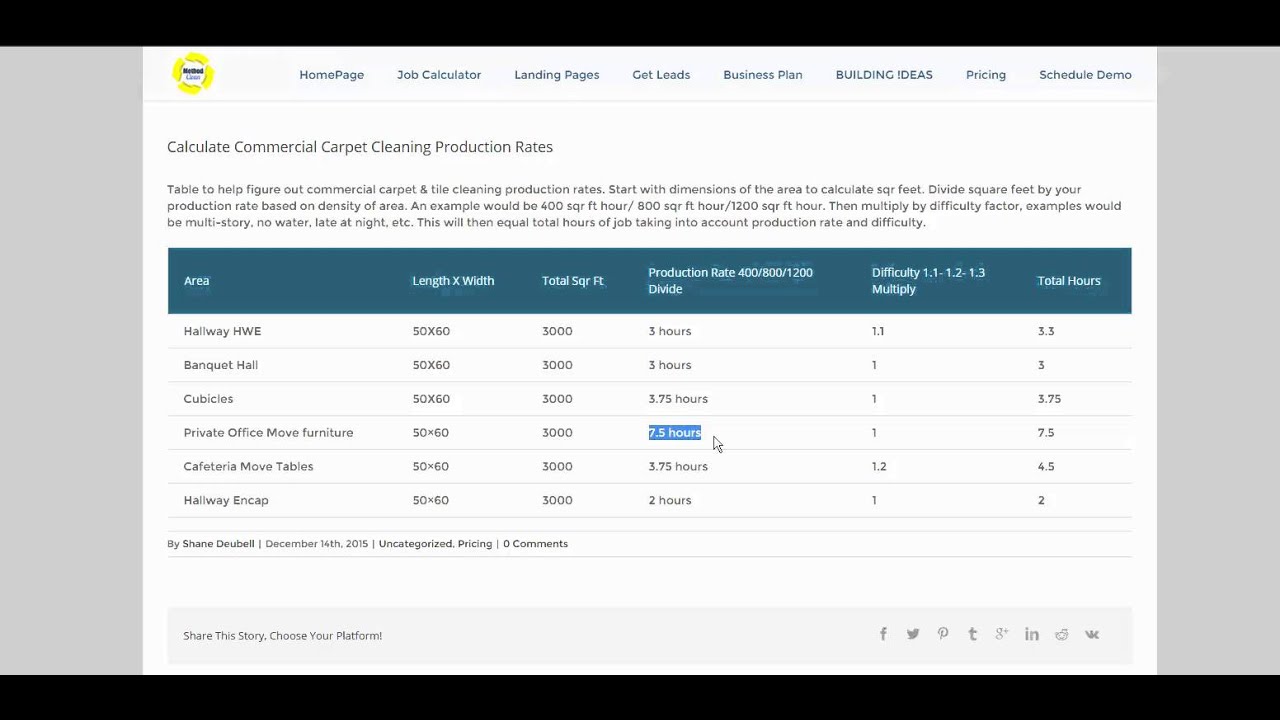The width and height of the screenshot is (1280, 720).
Task: Click the Difficulty column header
Action: (928, 281)
